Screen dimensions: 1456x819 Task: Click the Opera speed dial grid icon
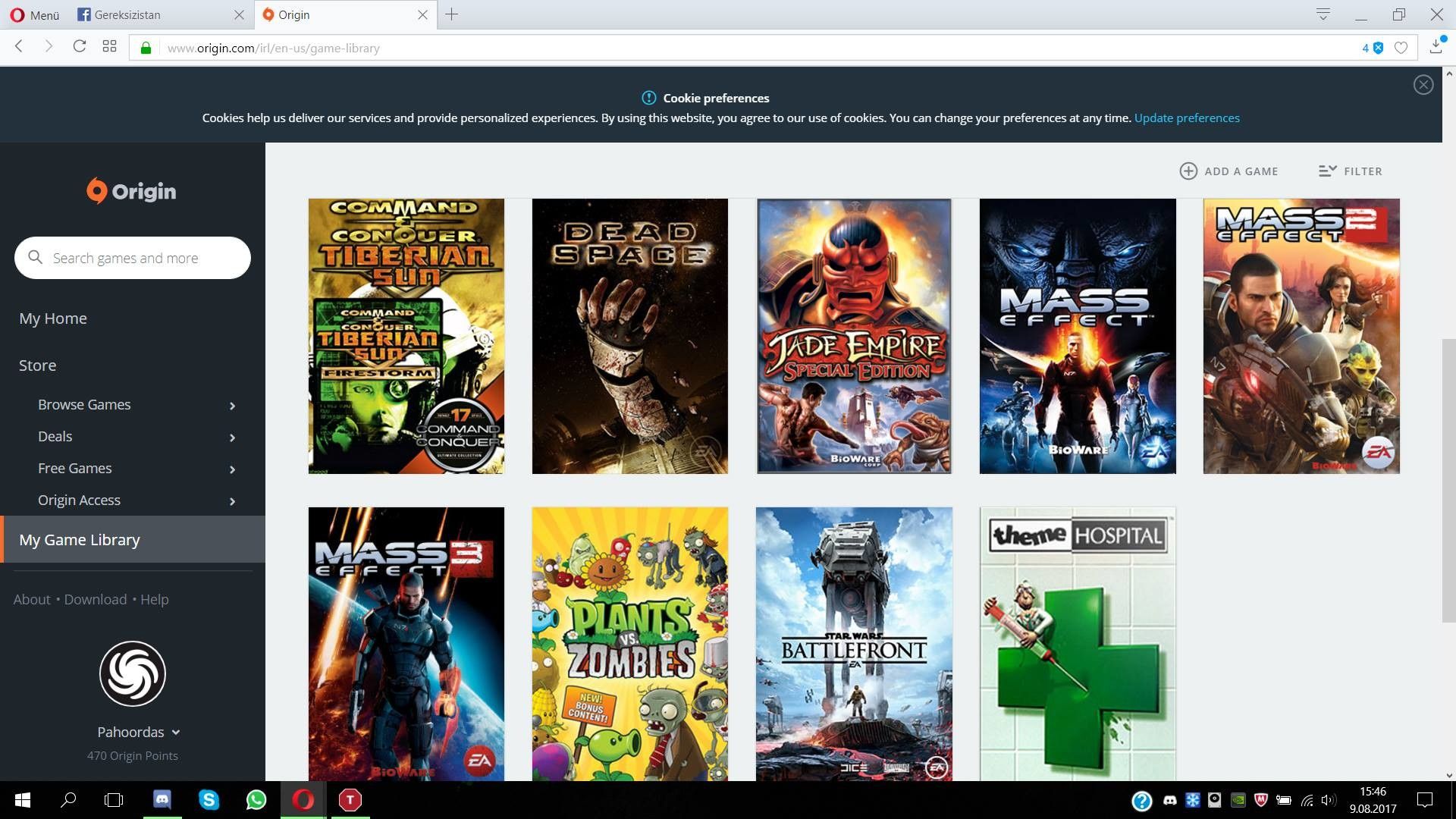[x=109, y=47]
